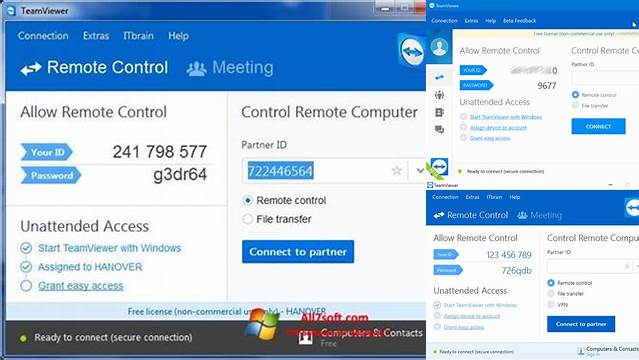Open Assign device to account link, top-right window
The width and height of the screenshot is (639, 360).
tap(498, 128)
